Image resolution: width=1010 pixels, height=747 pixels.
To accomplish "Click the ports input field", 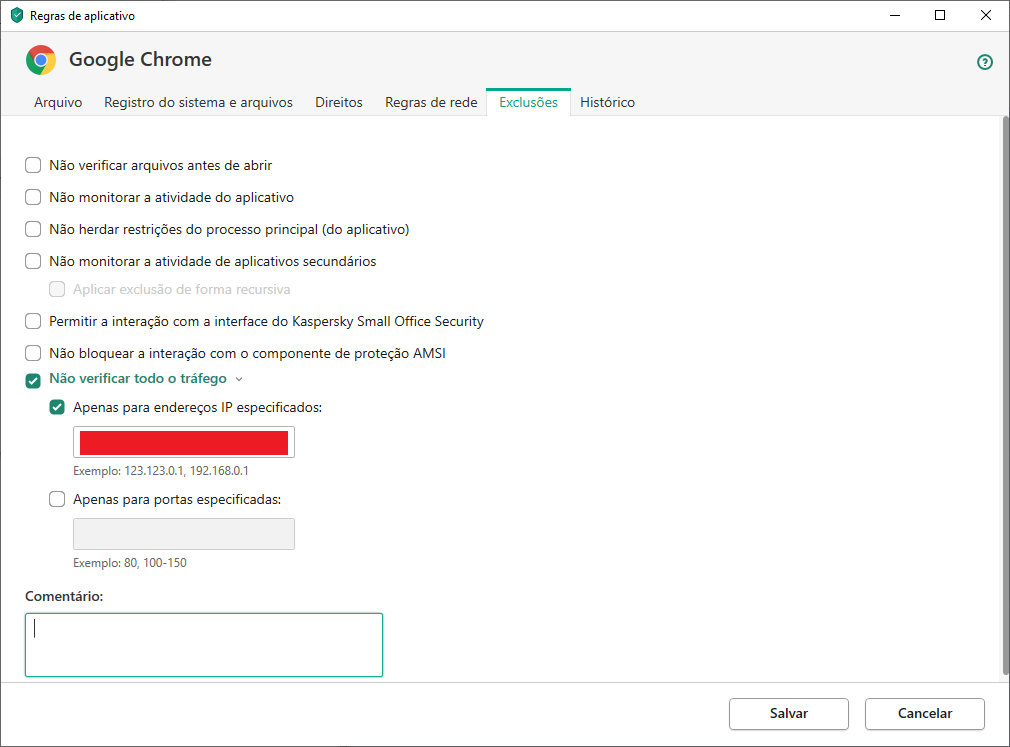I will click(x=184, y=534).
